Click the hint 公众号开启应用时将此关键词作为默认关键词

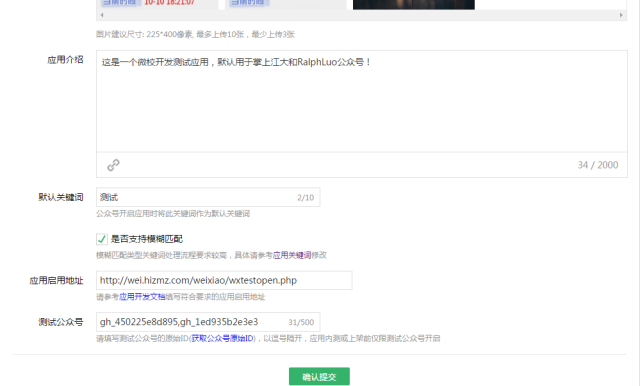click(x=173, y=214)
